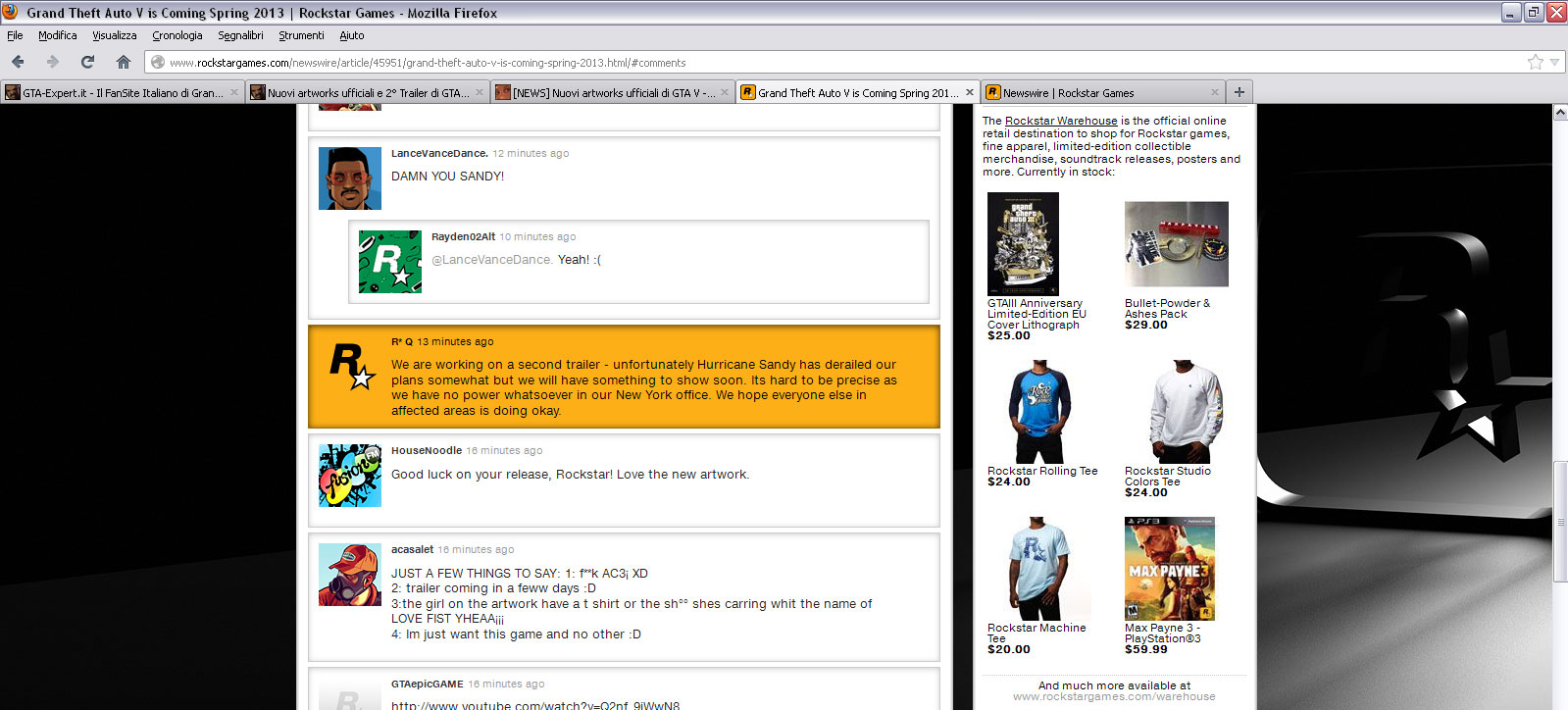The height and width of the screenshot is (710, 1568).
Task: Click acasalet's gas mask avatar
Action: pyautogui.click(x=350, y=575)
